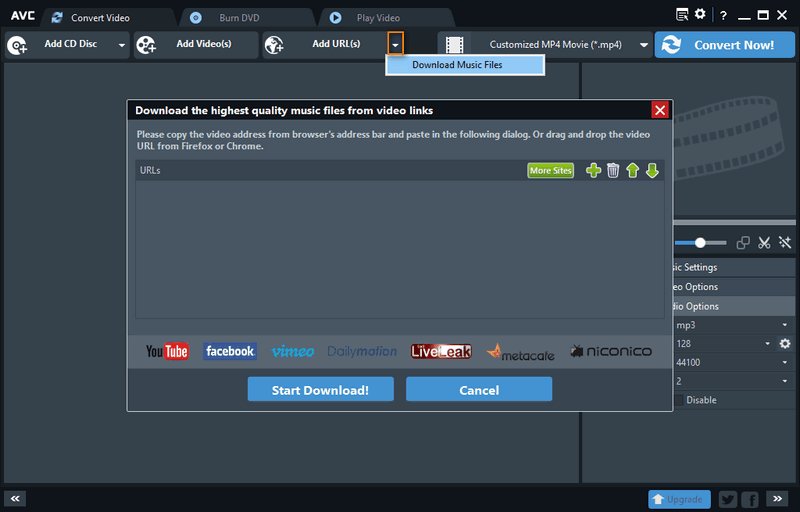Open the scissors cut tool
Screen dimensions: 800x512
click(x=764, y=243)
